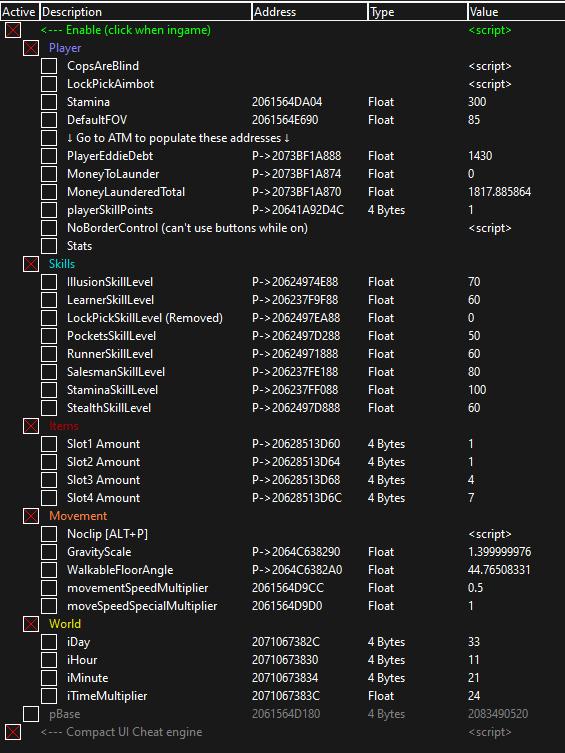Select the Items group label

63,426
